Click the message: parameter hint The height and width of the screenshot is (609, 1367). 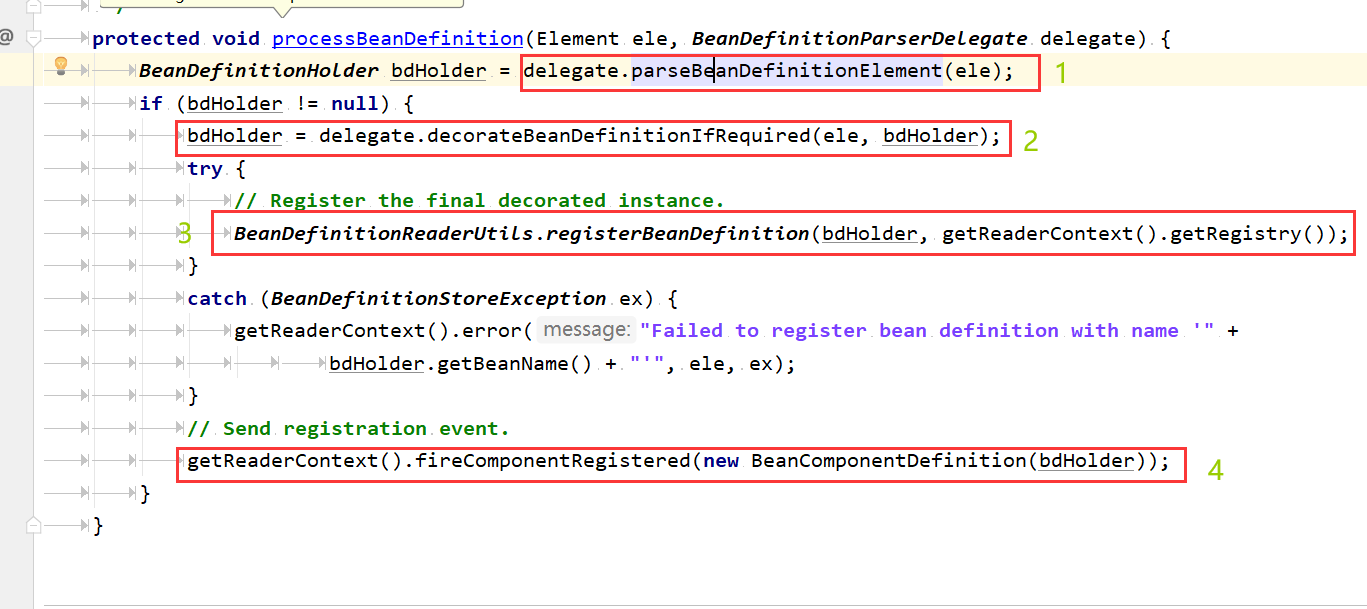[x=586, y=331]
